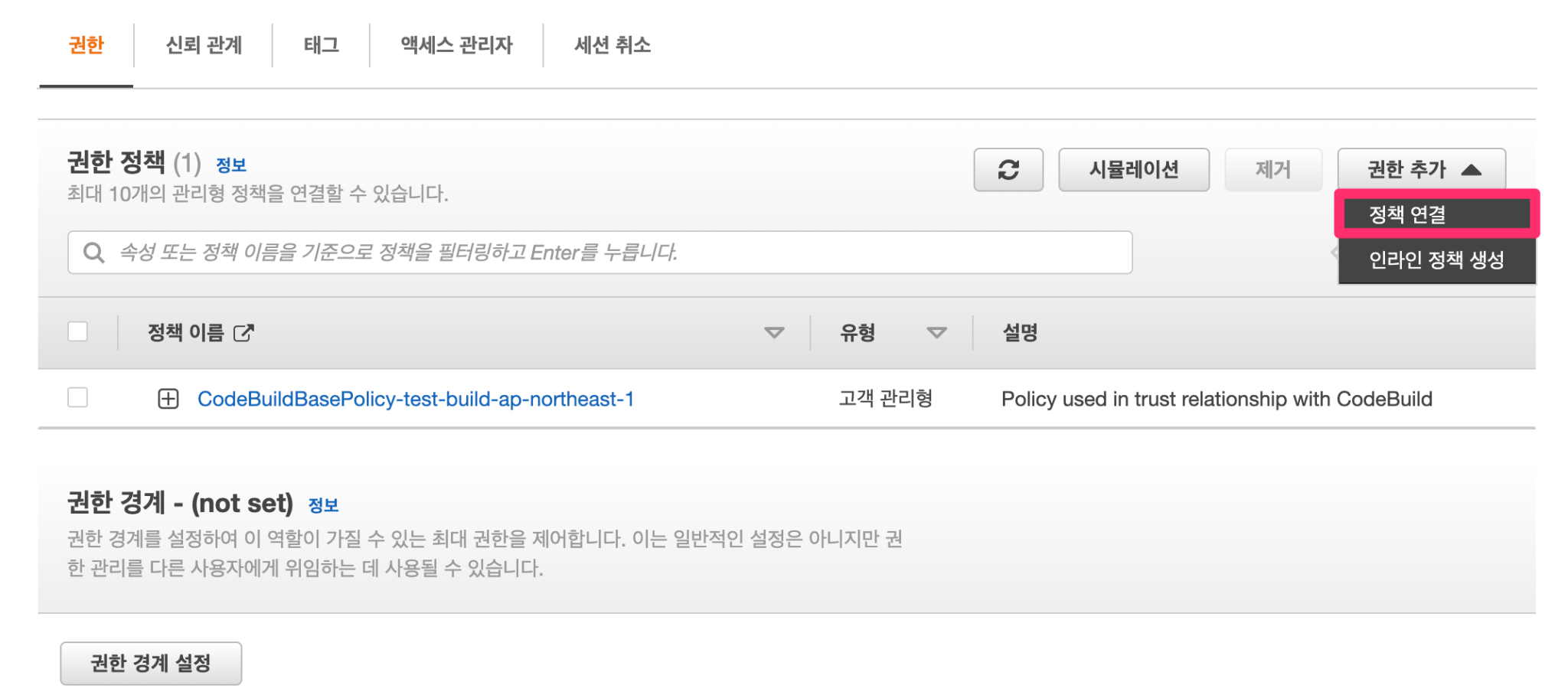This screenshot has height=695, width=1568.
Task: Toggle the select-all policies checkbox
Action: pos(78,332)
